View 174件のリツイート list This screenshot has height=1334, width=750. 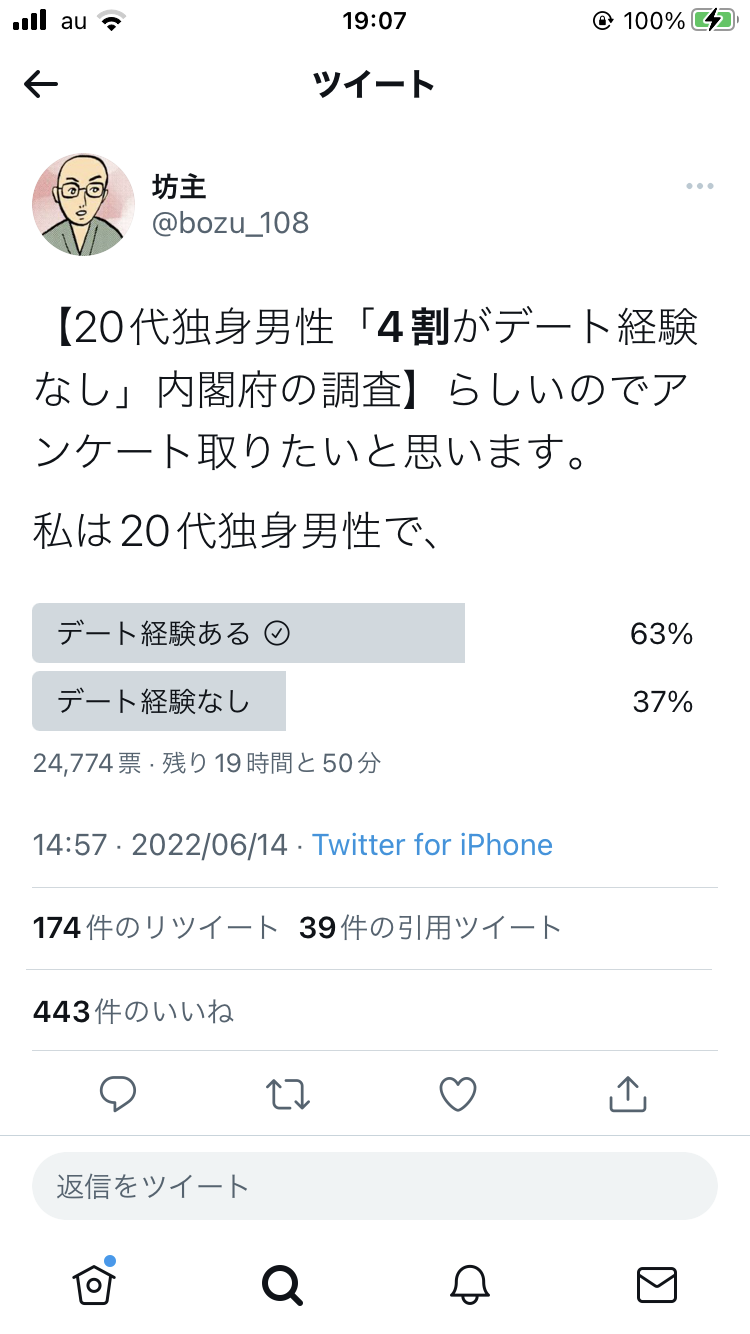coord(155,928)
